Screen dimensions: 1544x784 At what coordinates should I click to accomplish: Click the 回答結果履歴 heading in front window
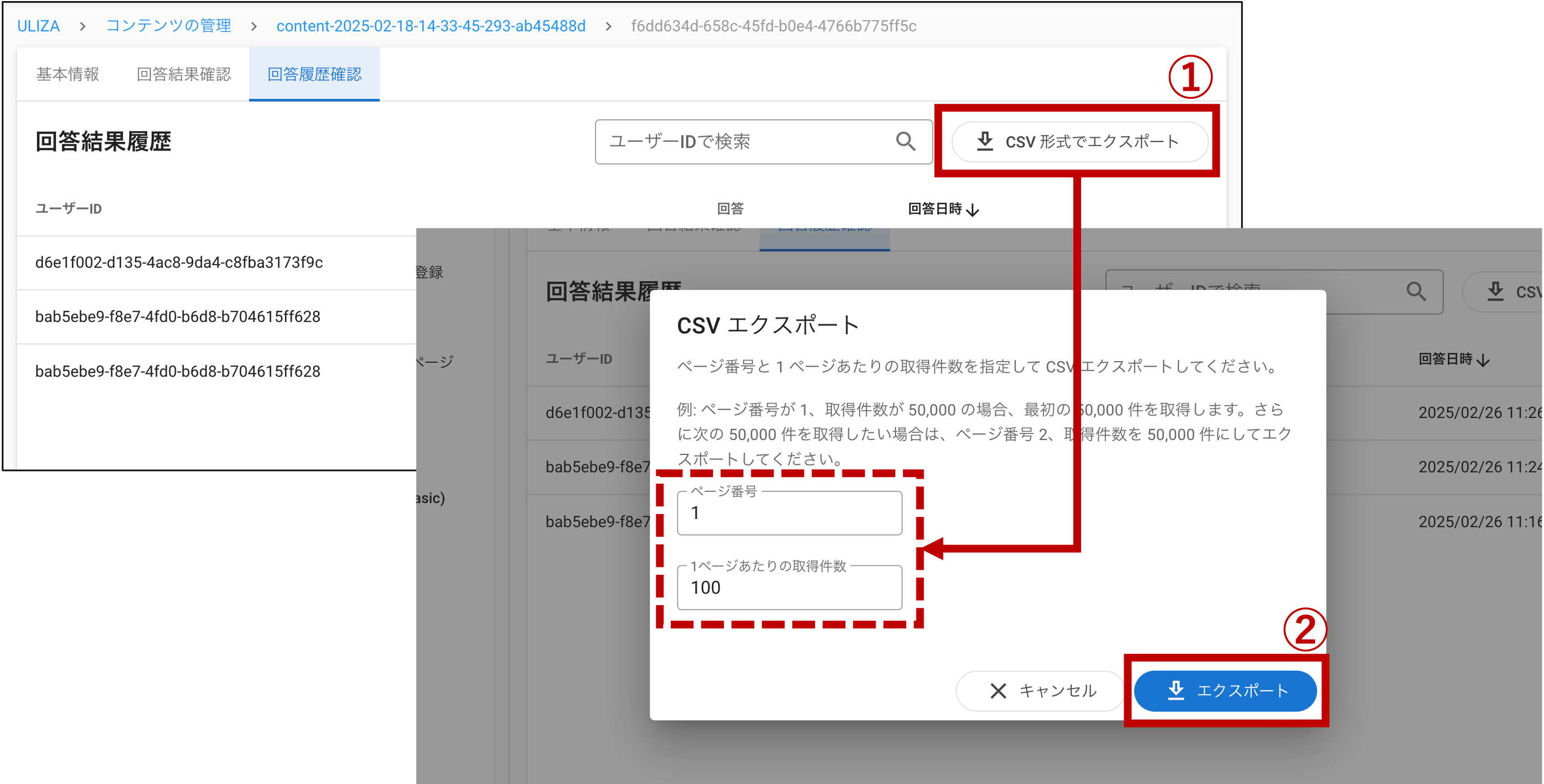[103, 142]
